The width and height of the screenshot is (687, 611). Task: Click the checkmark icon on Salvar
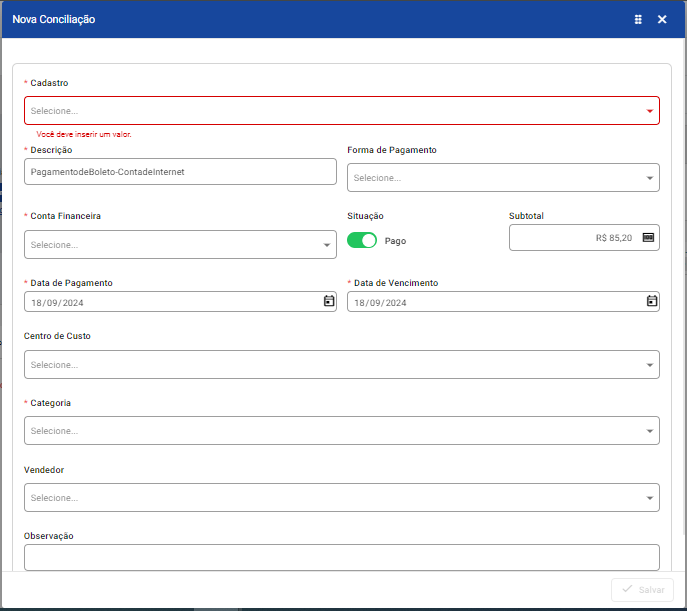click(626, 590)
